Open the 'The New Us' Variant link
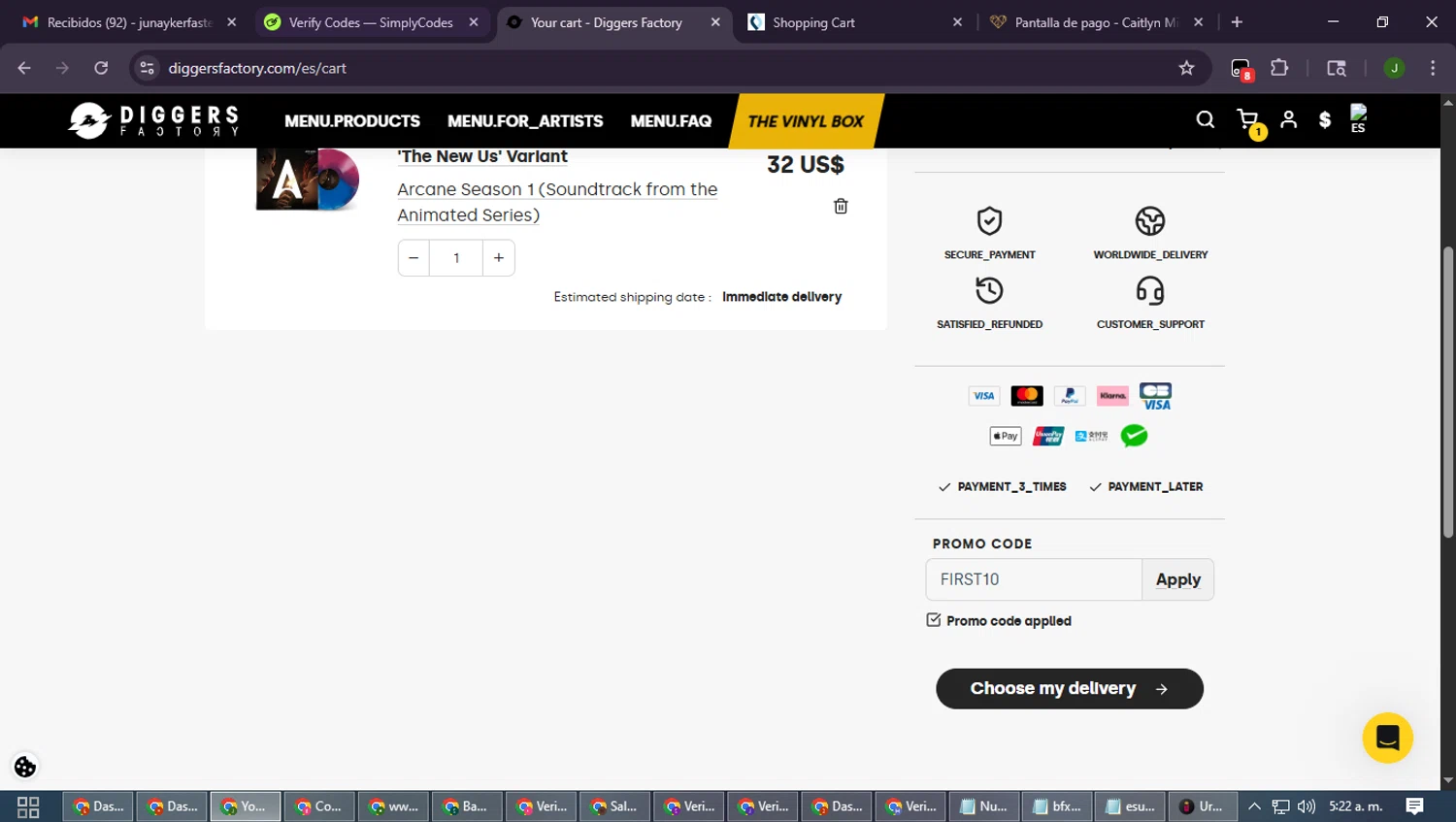The image size is (1456, 822). click(482, 156)
